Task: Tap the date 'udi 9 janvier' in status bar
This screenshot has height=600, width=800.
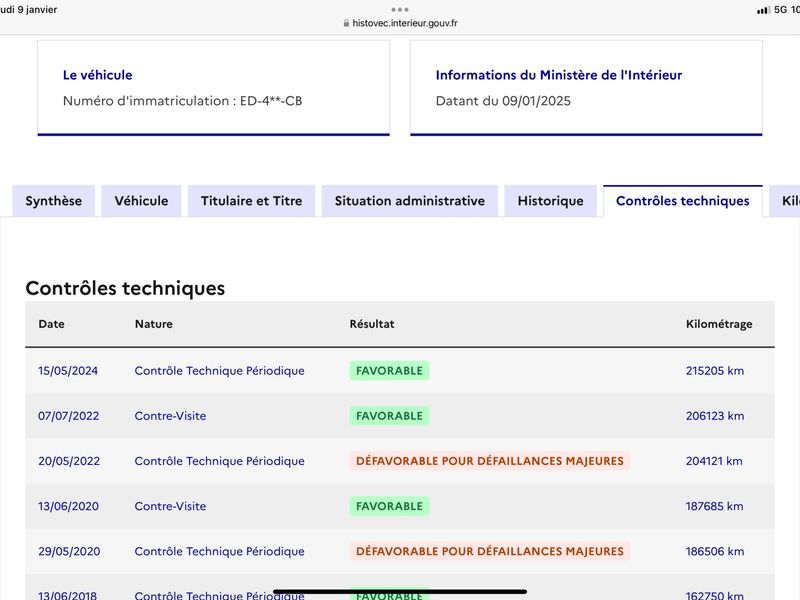Action: [x=29, y=9]
